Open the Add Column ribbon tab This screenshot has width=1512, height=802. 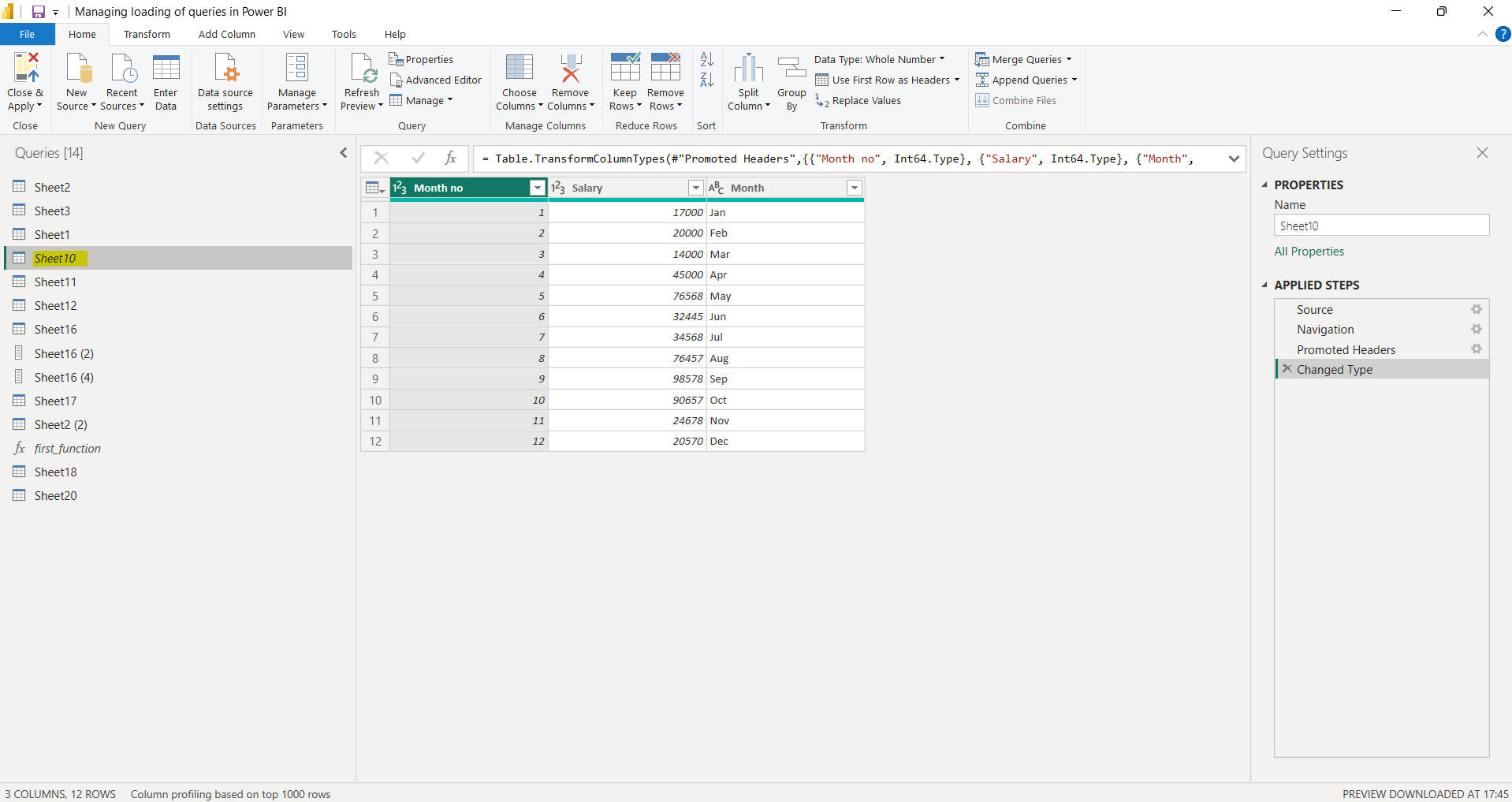pyautogui.click(x=226, y=34)
